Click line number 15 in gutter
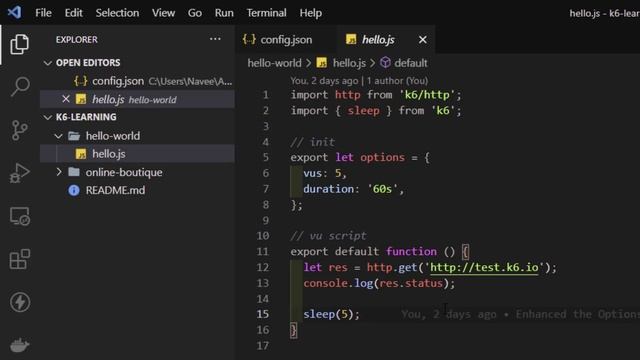 coord(263,314)
